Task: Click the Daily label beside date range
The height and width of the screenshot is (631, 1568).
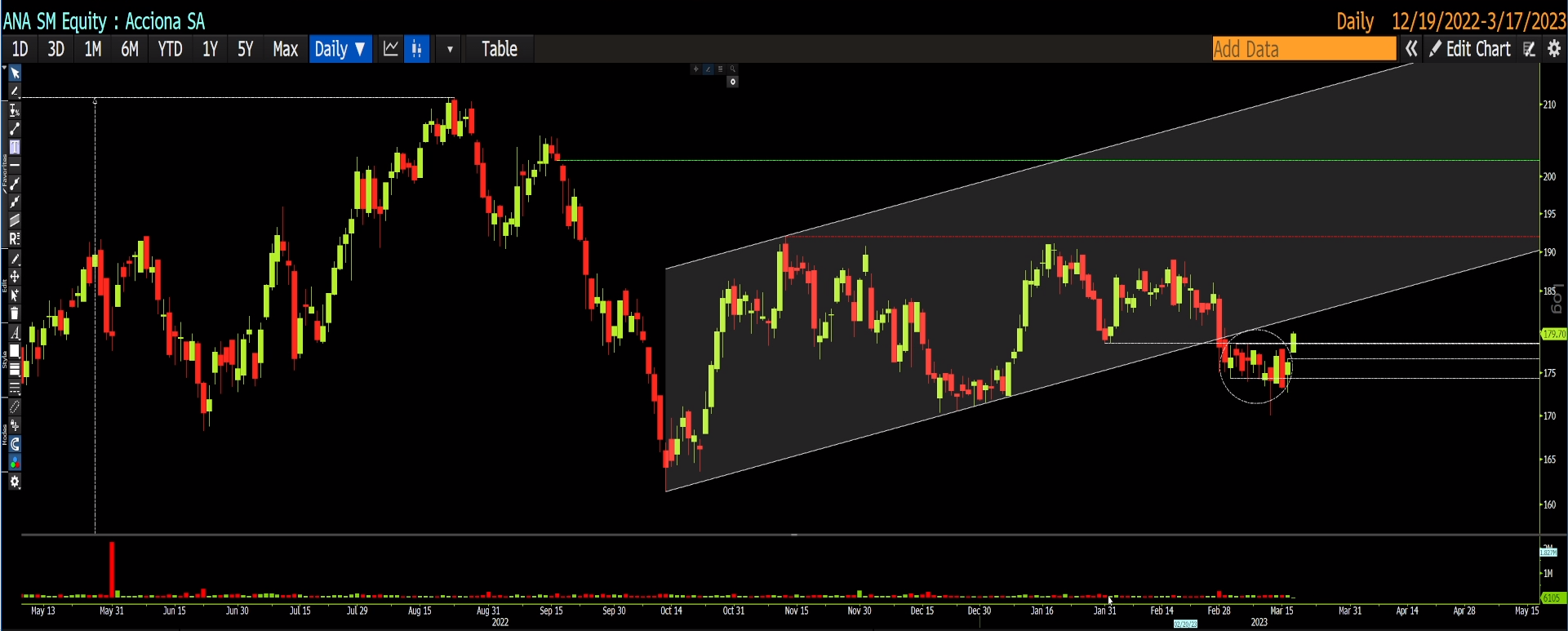Action: pos(1355,21)
